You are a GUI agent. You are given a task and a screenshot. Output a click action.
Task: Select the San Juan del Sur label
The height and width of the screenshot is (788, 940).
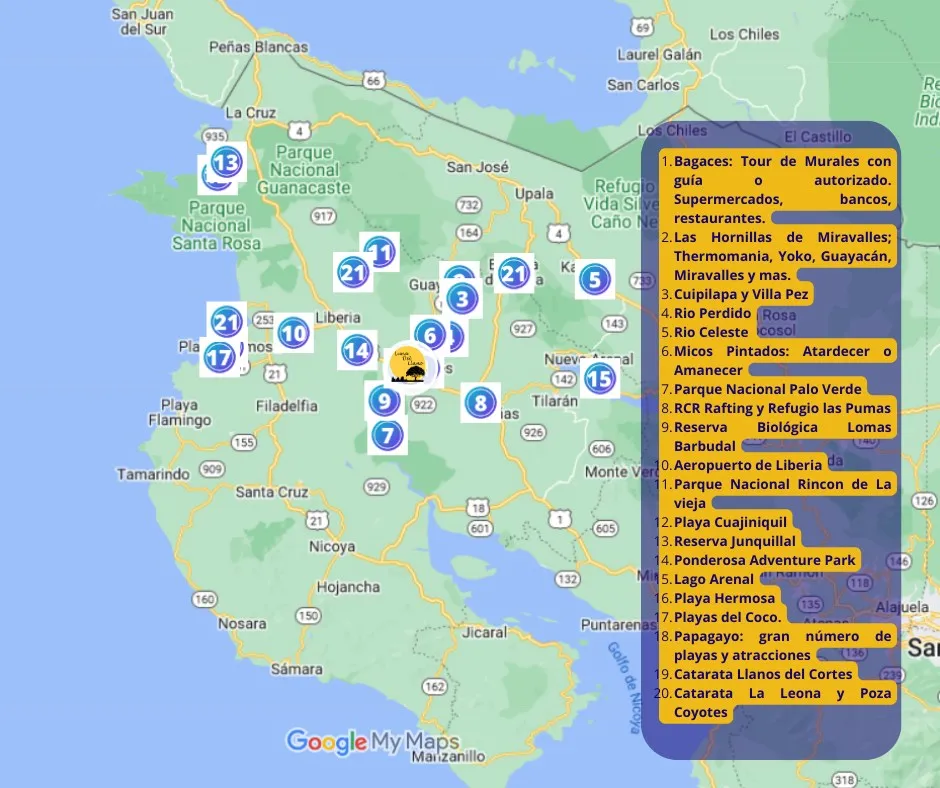[x=142, y=21]
